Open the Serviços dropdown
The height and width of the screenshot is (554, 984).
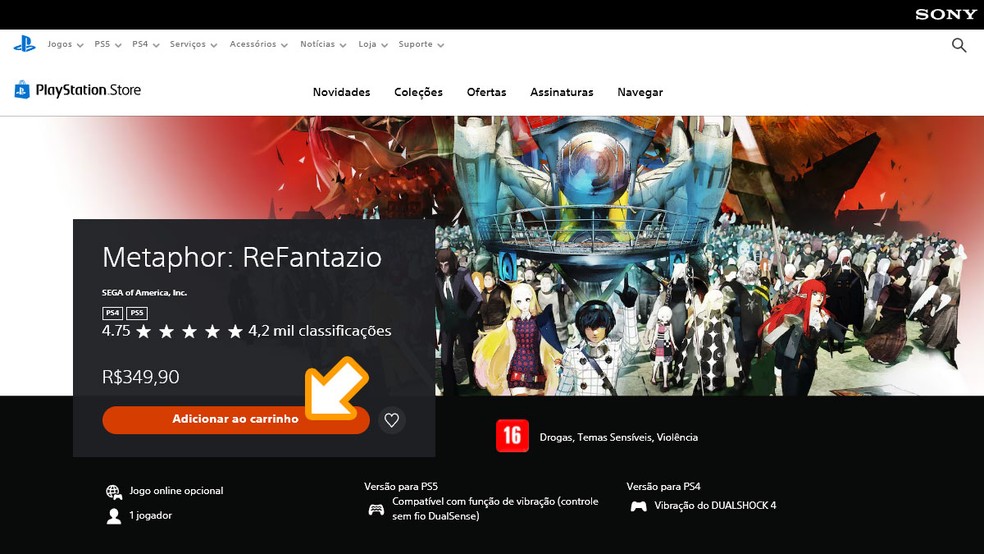click(193, 45)
